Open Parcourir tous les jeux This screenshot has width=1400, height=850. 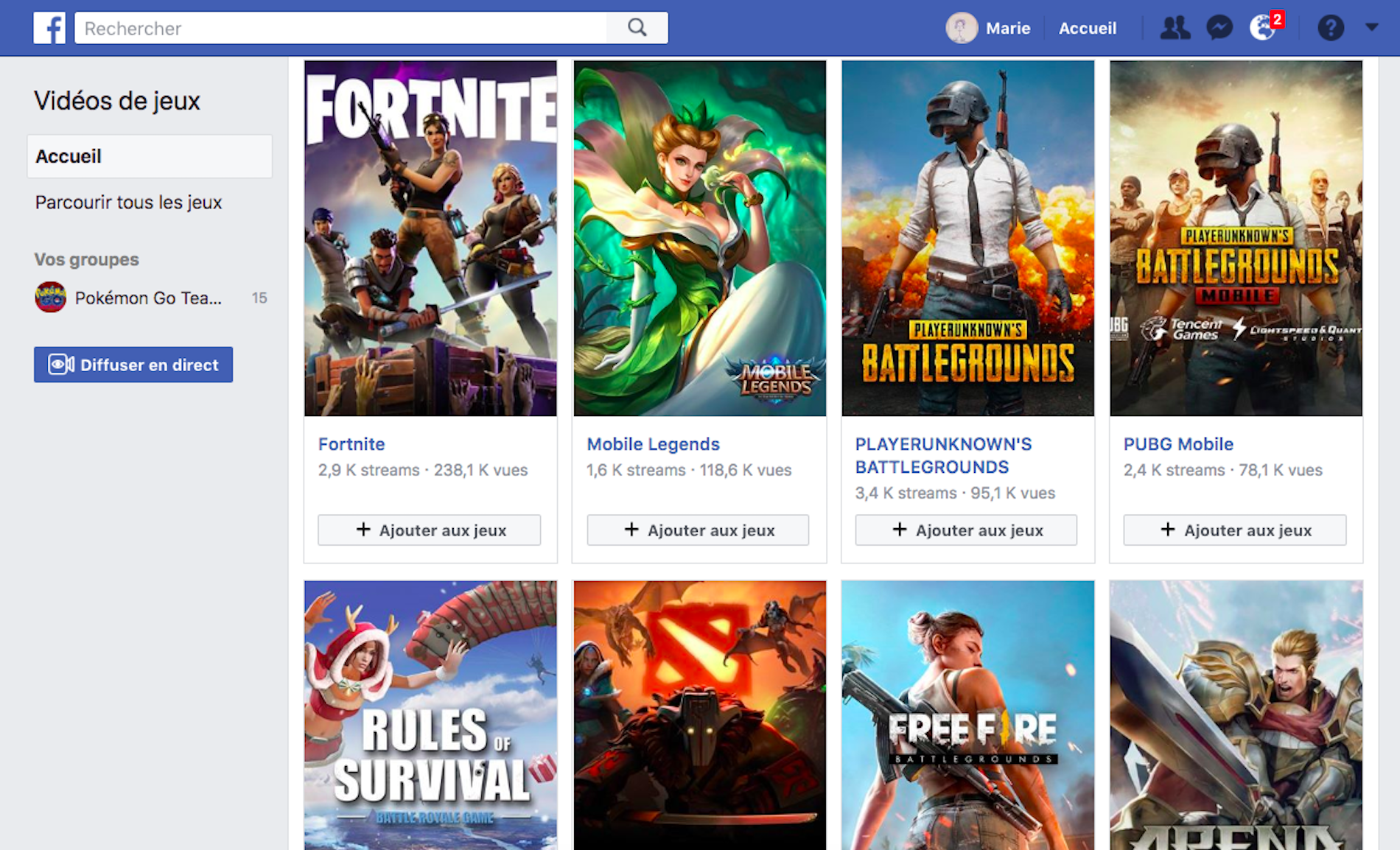pos(128,203)
